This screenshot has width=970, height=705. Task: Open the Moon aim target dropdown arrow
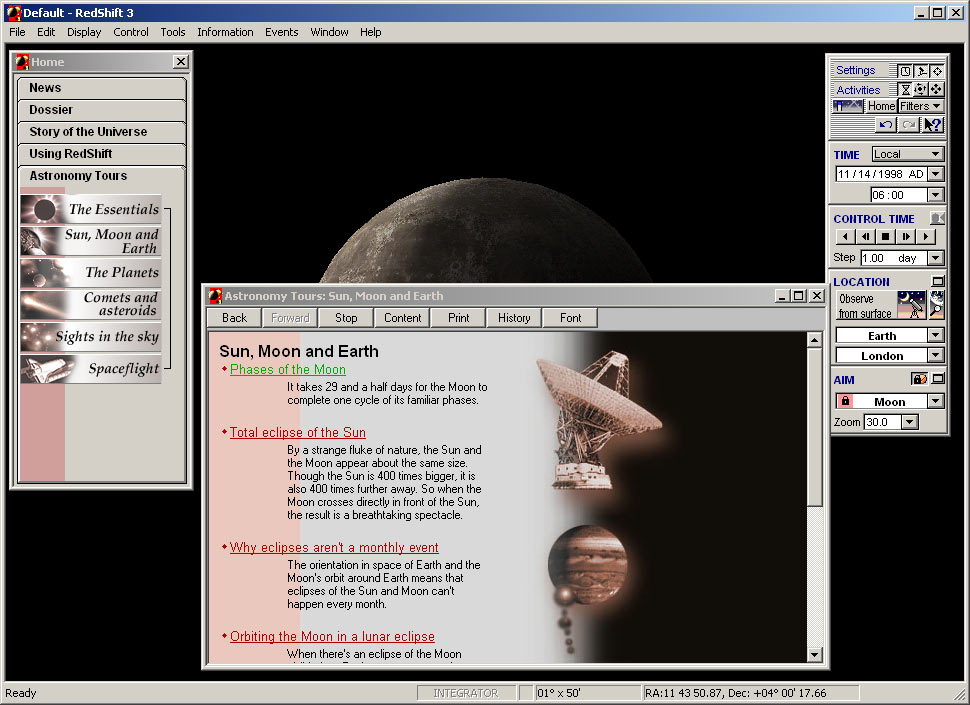[935, 401]
